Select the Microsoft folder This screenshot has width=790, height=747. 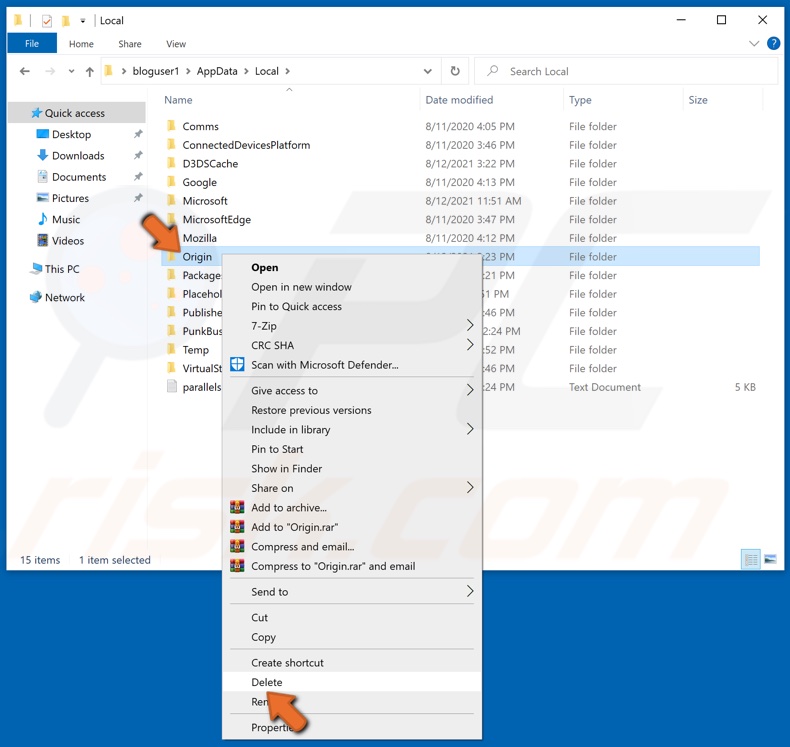click(205, 201)
